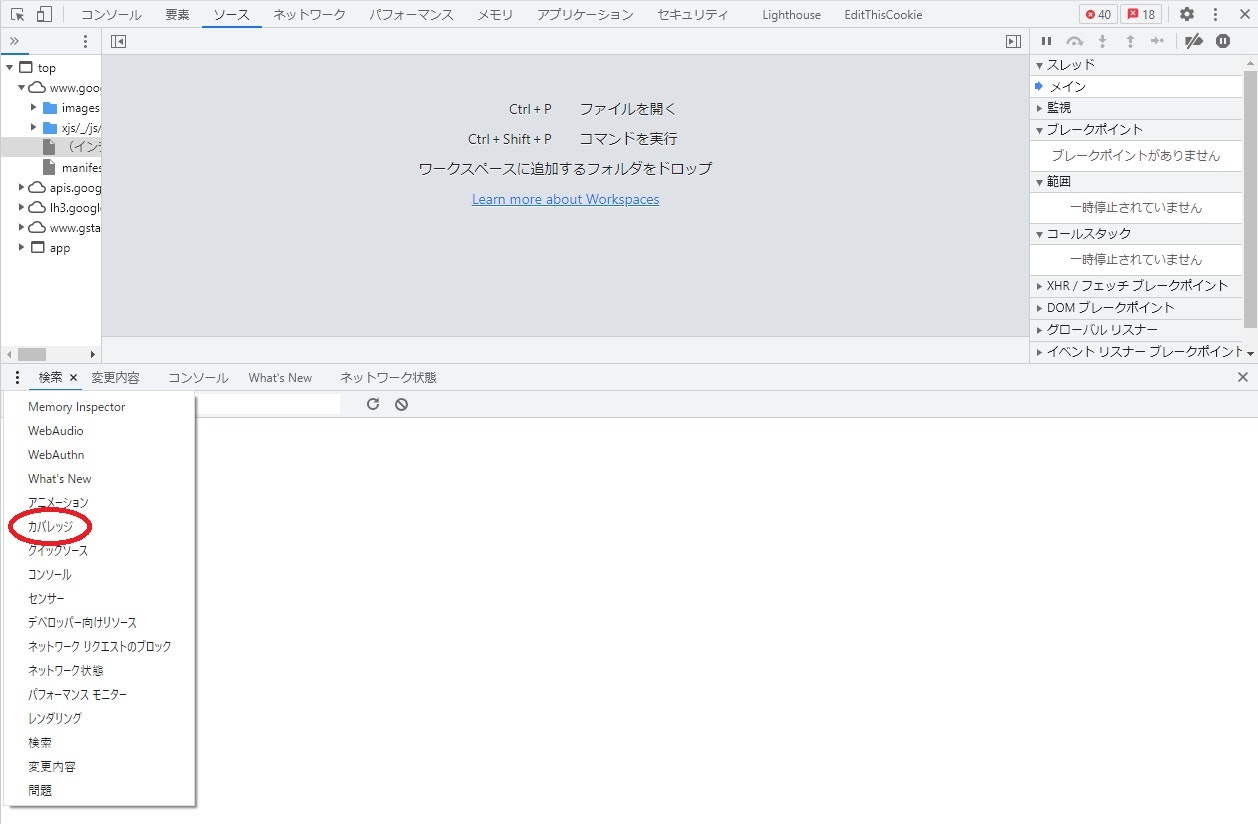The width and height of the screenshot is (1258, 824).
Task: Click the clear search results icon
Action: tap(401, 404)
